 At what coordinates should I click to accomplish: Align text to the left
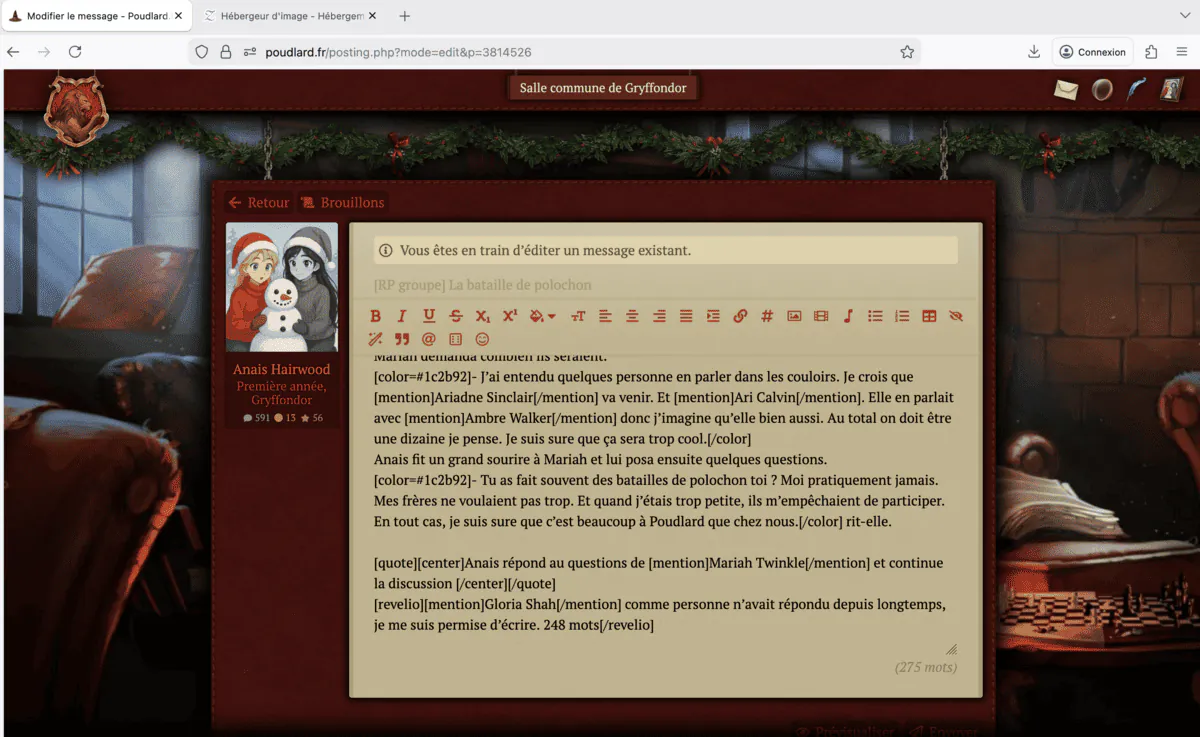coord(605,316)
